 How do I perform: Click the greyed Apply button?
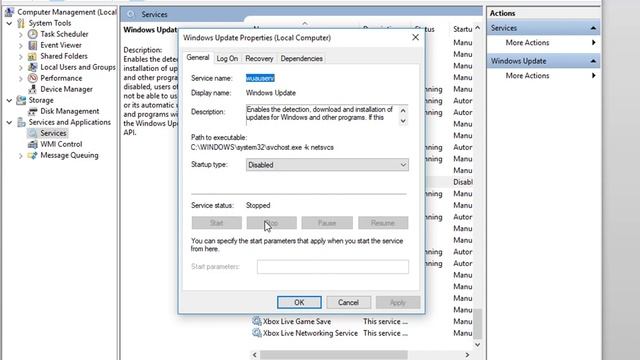click(x=398, y=302)
